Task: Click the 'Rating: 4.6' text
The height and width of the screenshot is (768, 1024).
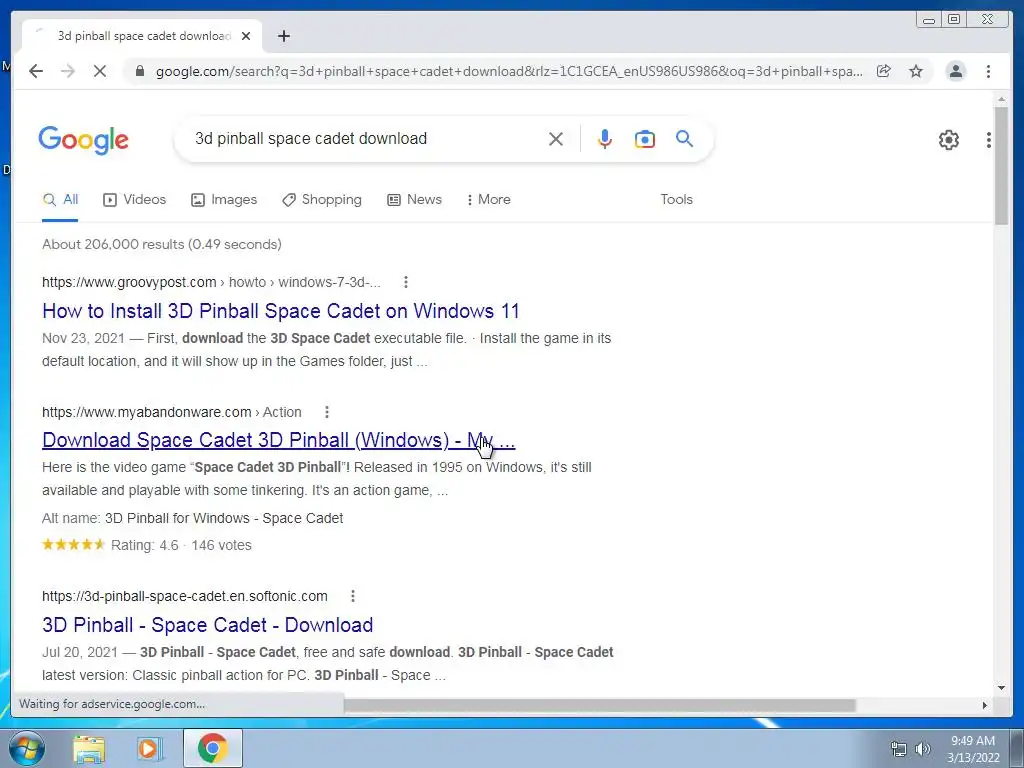Action: (x=144, y=545)
